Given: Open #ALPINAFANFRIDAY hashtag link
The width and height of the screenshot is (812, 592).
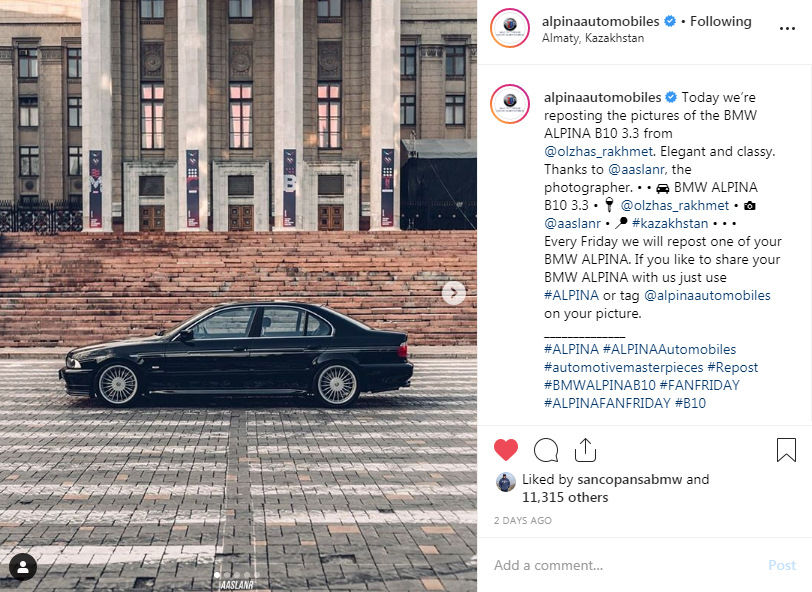Looking at the screenshot, I should pyautogui.click(x=607, y=403).
